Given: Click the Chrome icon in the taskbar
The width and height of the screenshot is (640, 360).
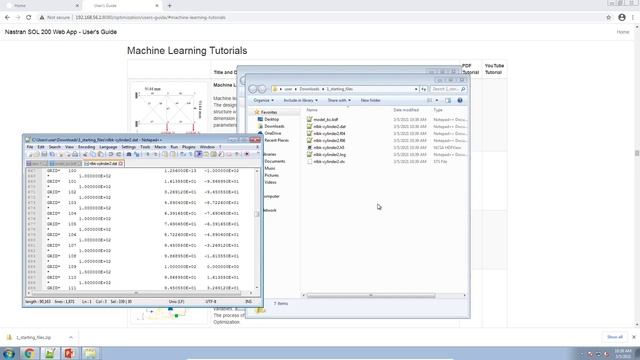Looking at the screenshot, I should (29, 353).
